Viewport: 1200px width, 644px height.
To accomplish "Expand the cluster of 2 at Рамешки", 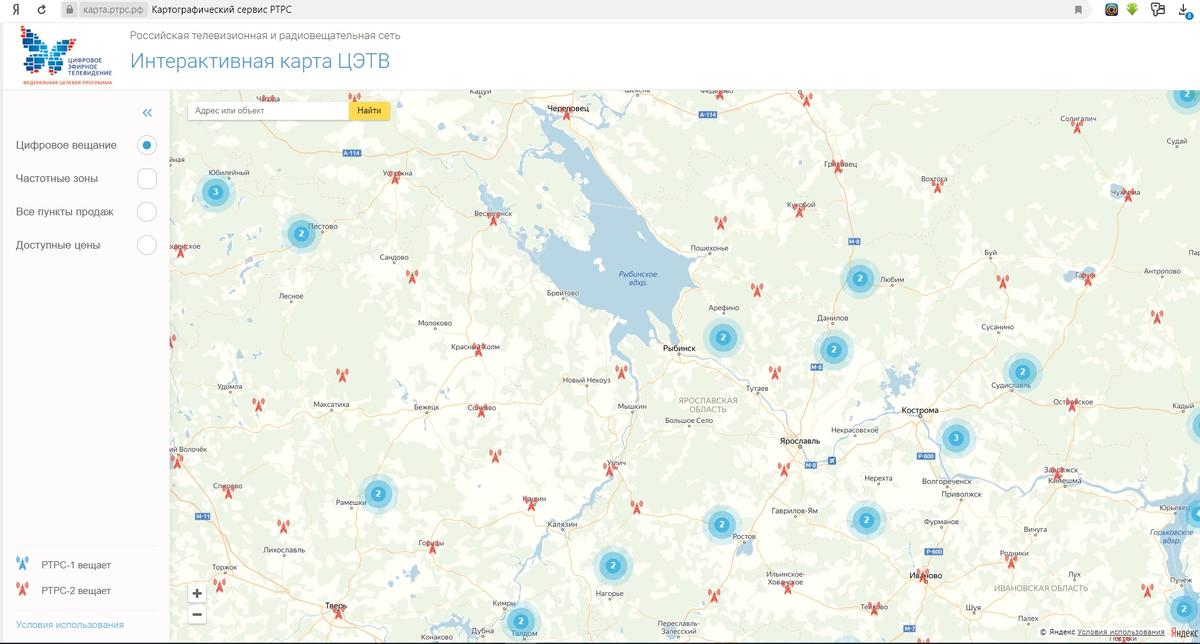I will click(x=378, y=493).
